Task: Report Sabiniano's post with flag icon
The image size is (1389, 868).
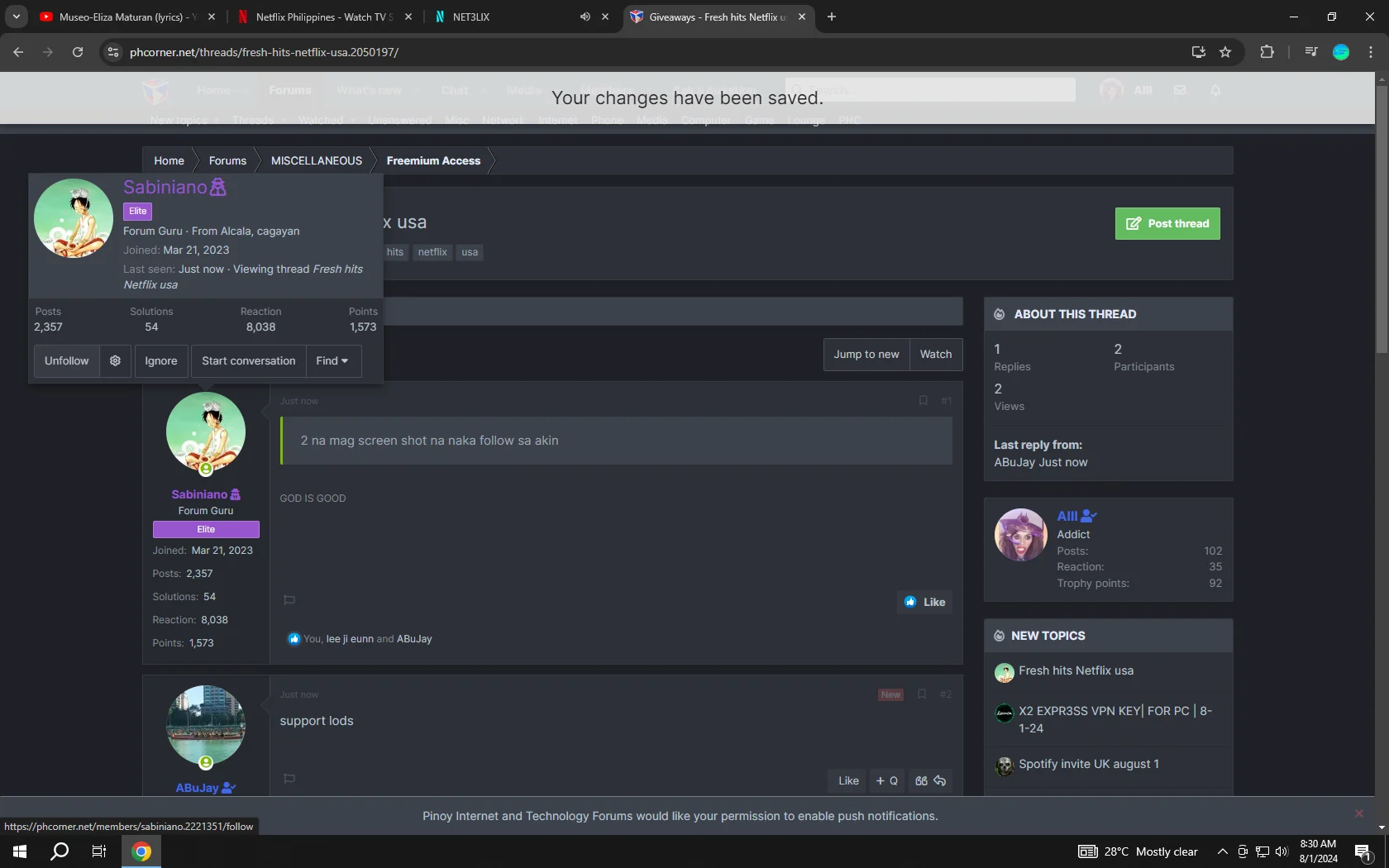Action: click(289, 600)
